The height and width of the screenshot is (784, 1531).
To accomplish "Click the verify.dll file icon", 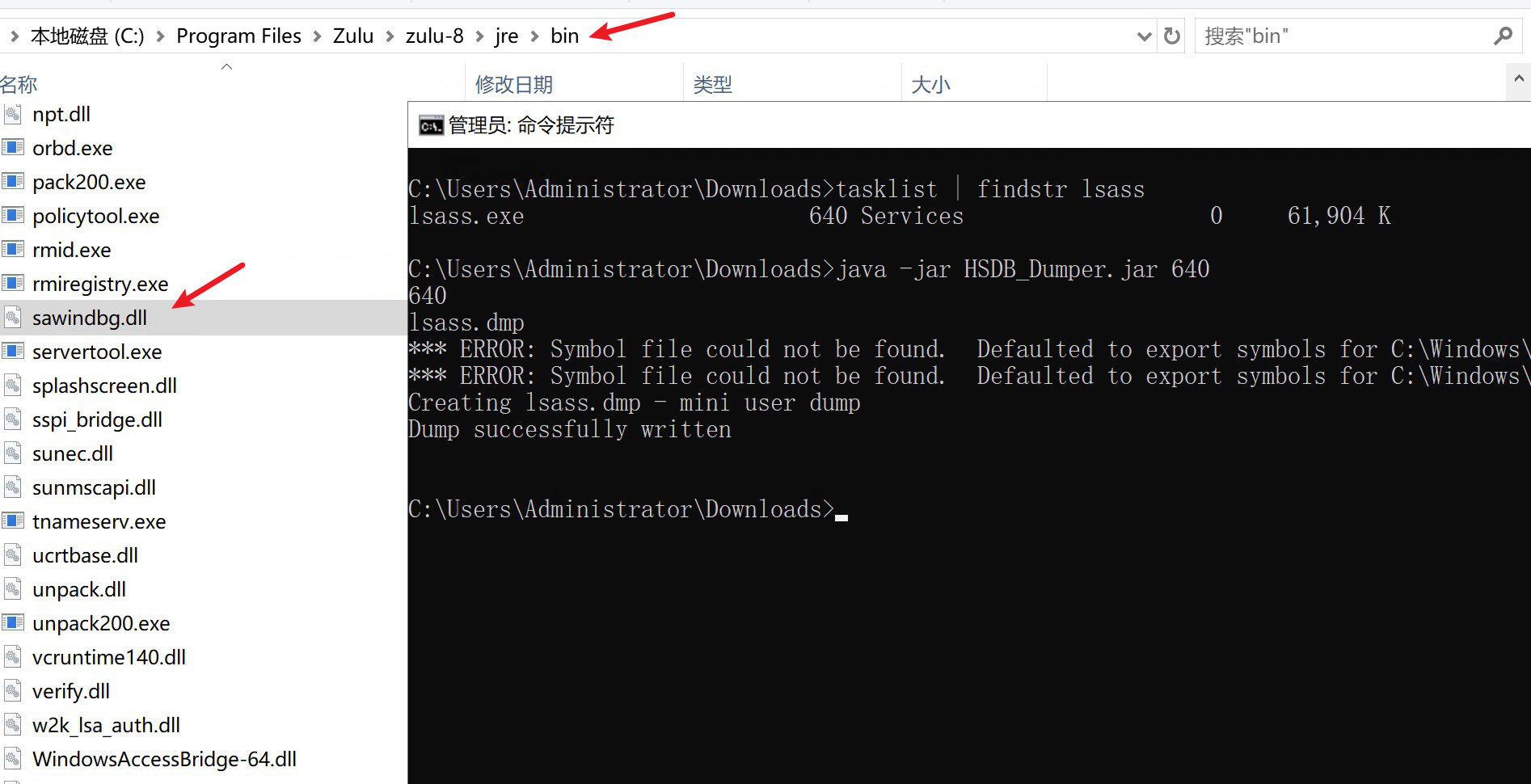I will (x=12, y=691).
